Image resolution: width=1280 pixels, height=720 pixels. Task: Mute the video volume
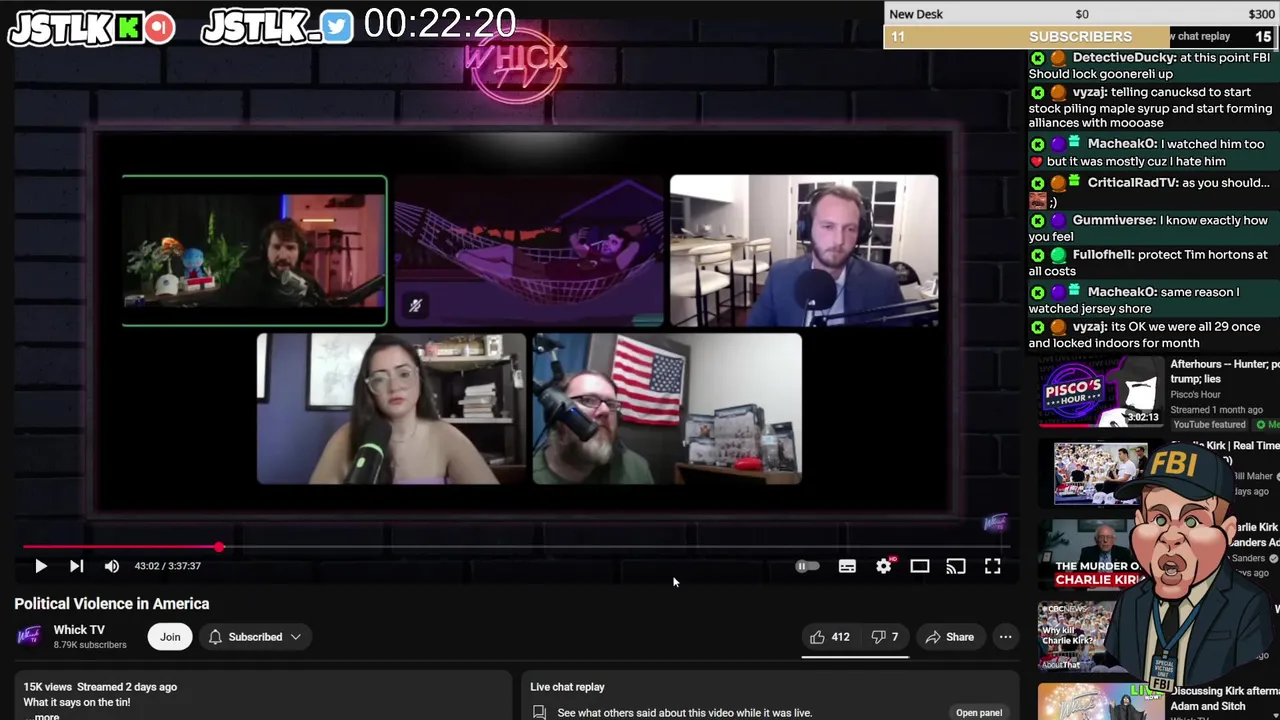[x=112, y=566]
